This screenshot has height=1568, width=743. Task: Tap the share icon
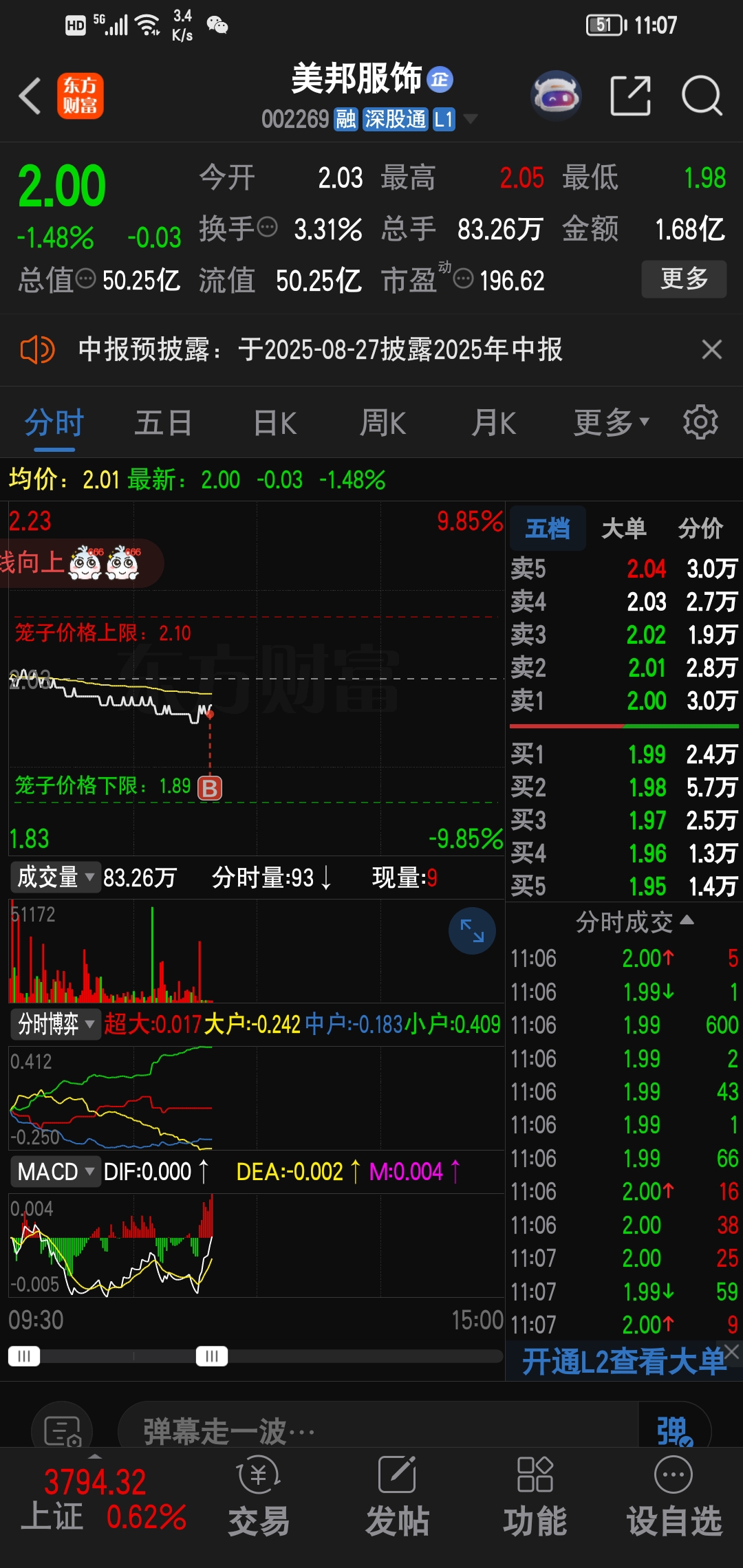point(631,96)
